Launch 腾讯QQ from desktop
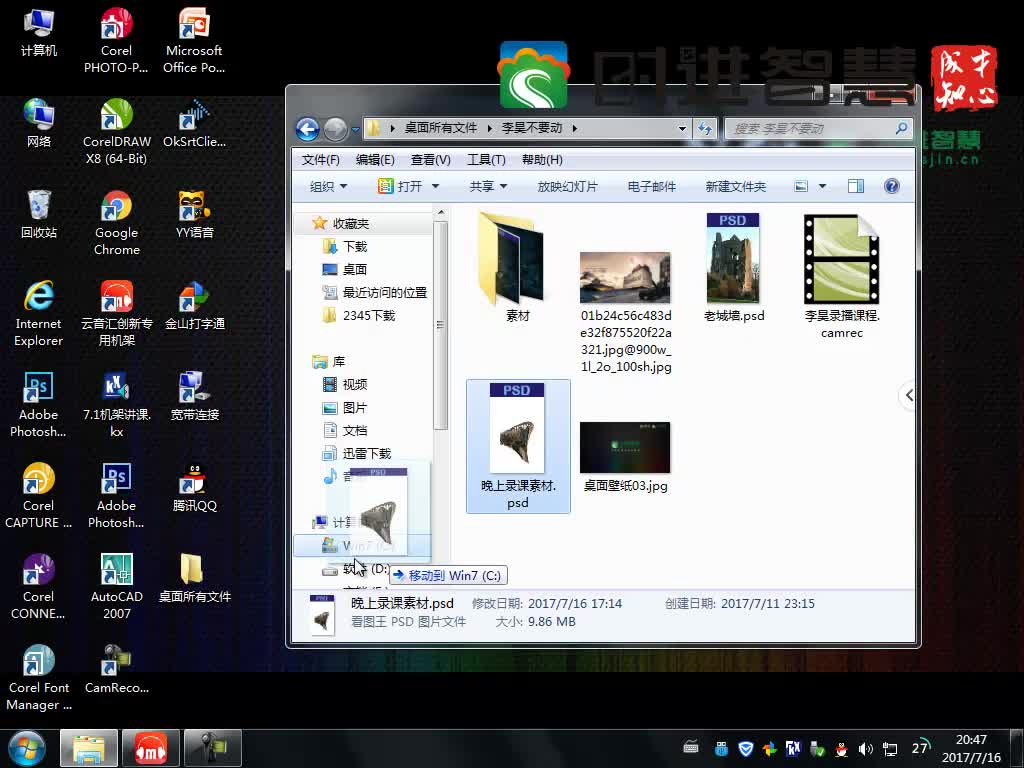This screenshot has height=768, width=1024. point(194,487)
